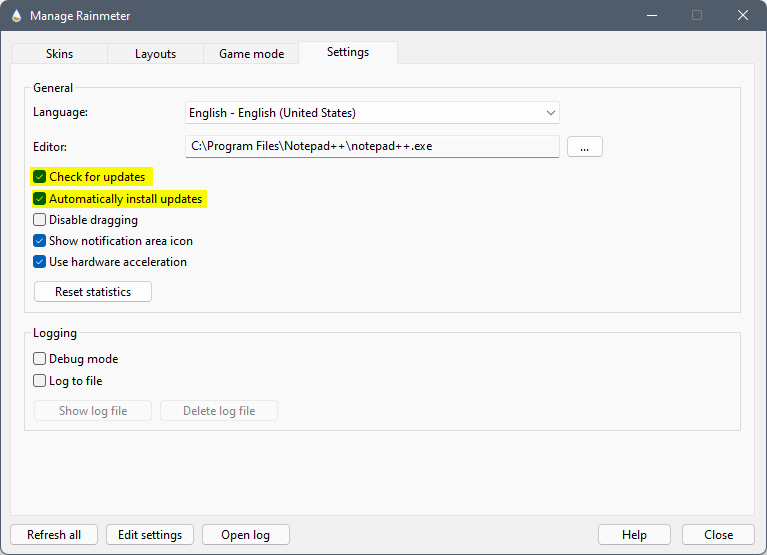Open Edit settings

150,535
